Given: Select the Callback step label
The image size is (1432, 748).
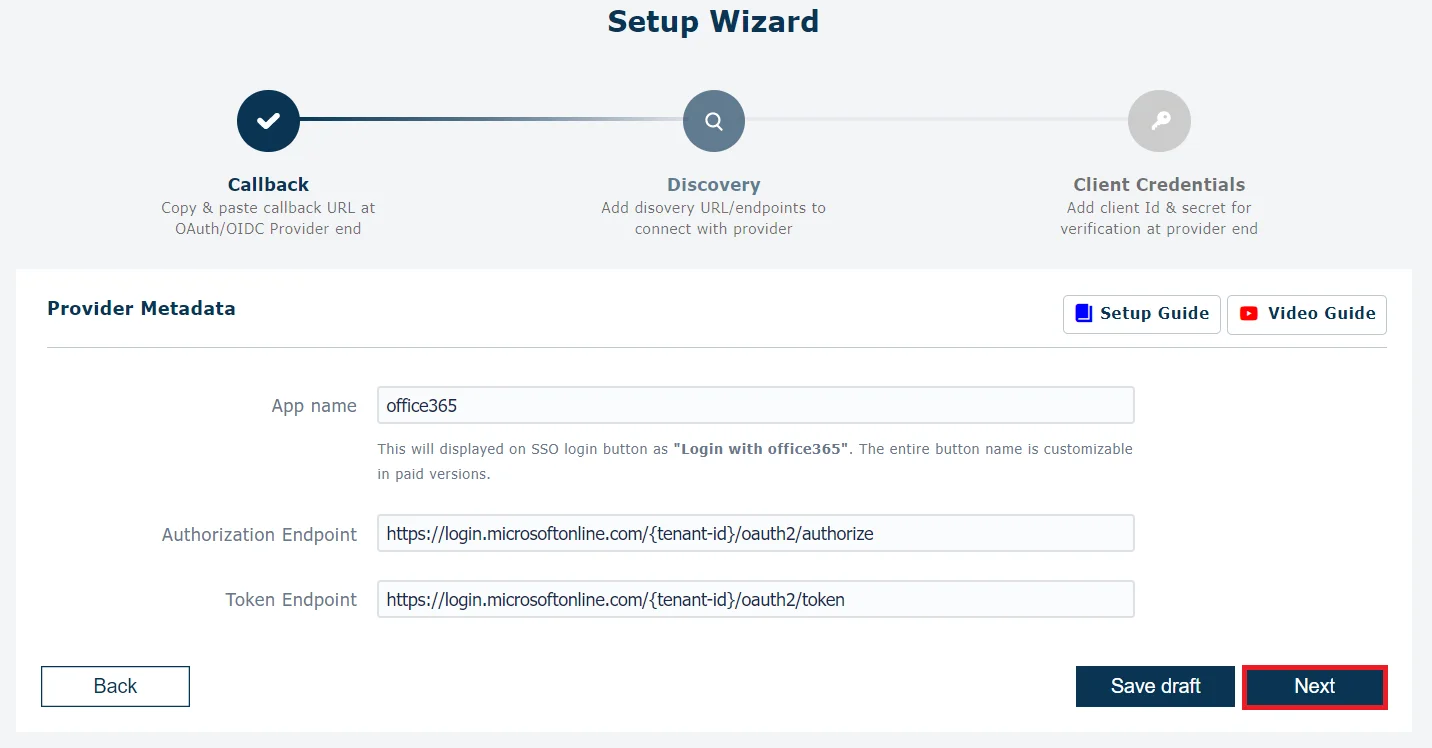Looking at the screenshot, I should [268, 185].
